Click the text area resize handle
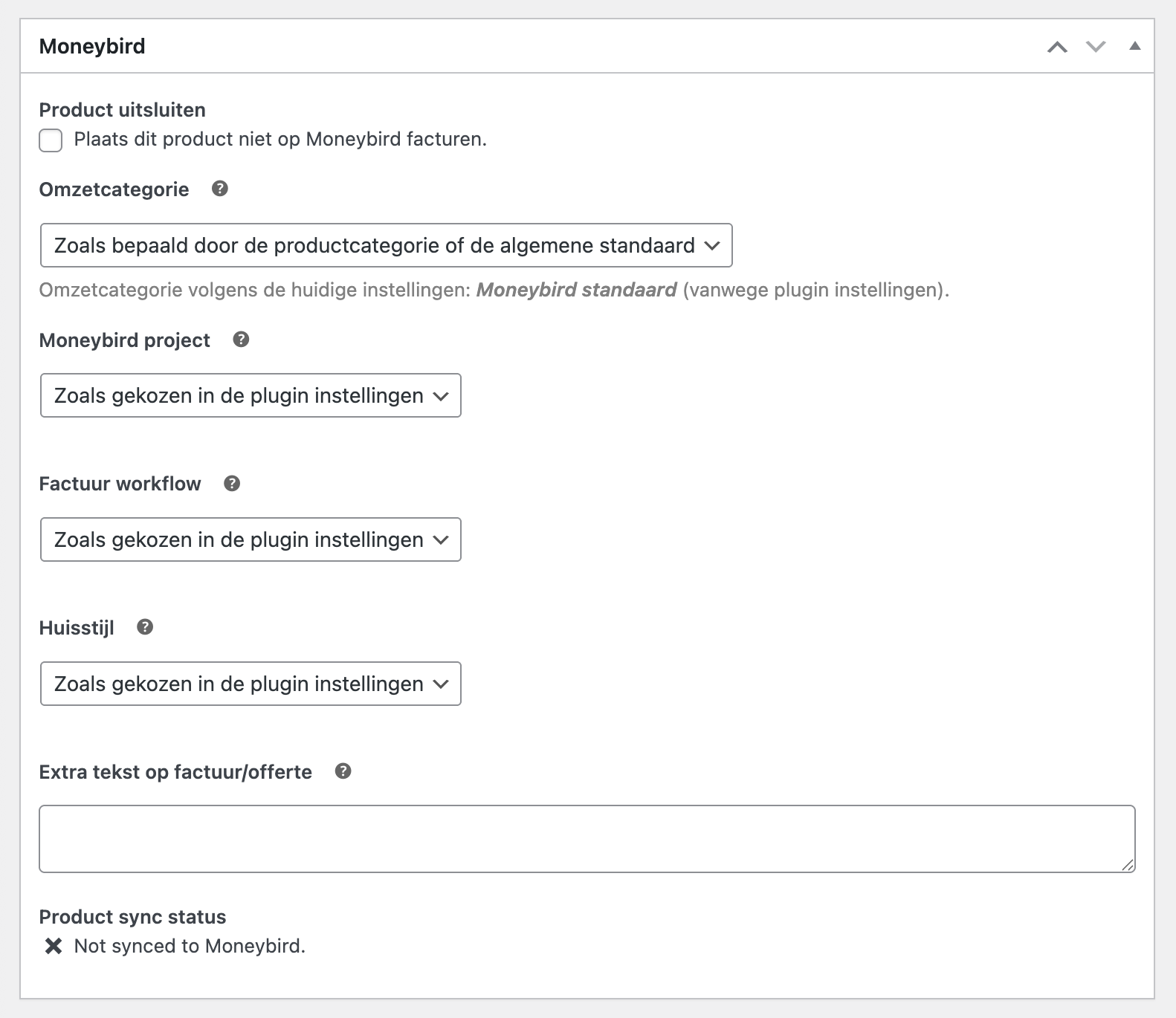The height and width of the screenshot is (1018, 1176). 1128,865
